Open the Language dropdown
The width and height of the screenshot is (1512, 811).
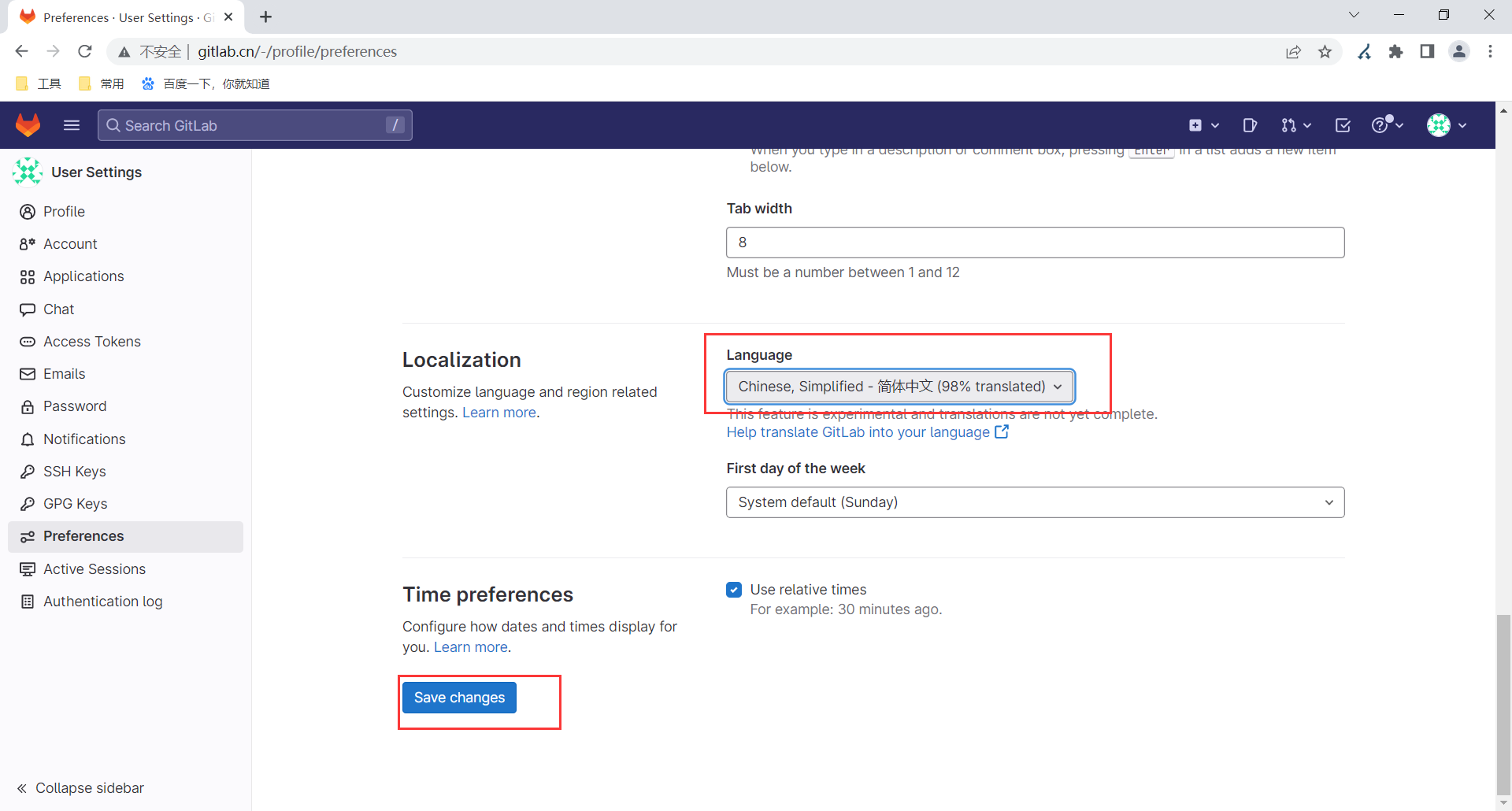(899, 387)
